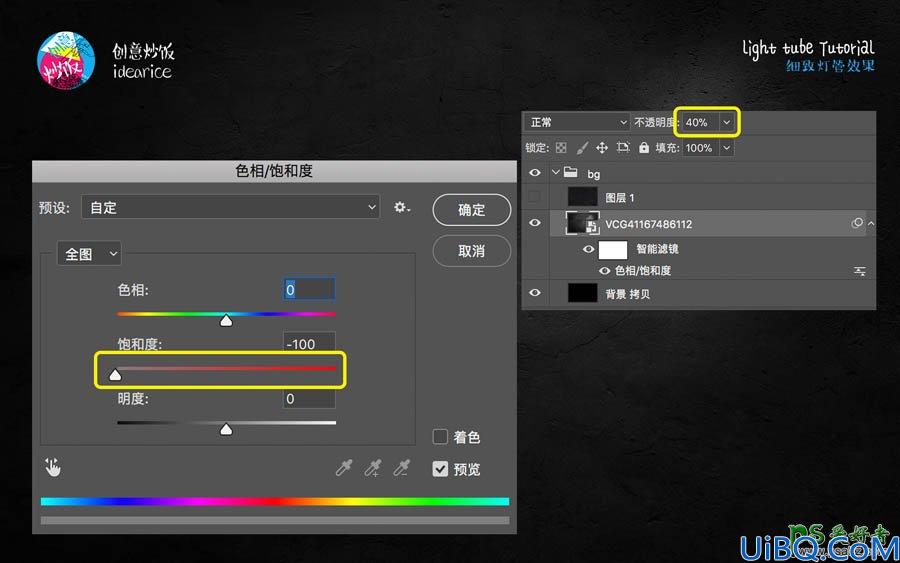
Task: Click the preset gear options icon
Action: point(402,207)
